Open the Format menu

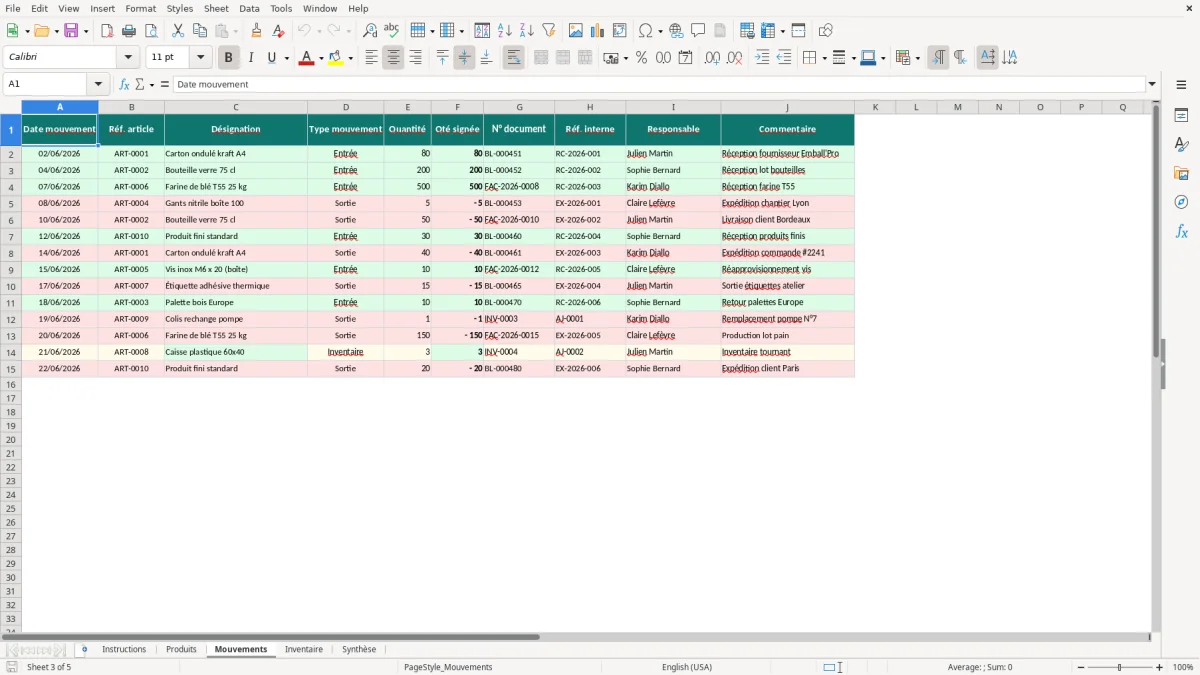click(x=141, y=8)
